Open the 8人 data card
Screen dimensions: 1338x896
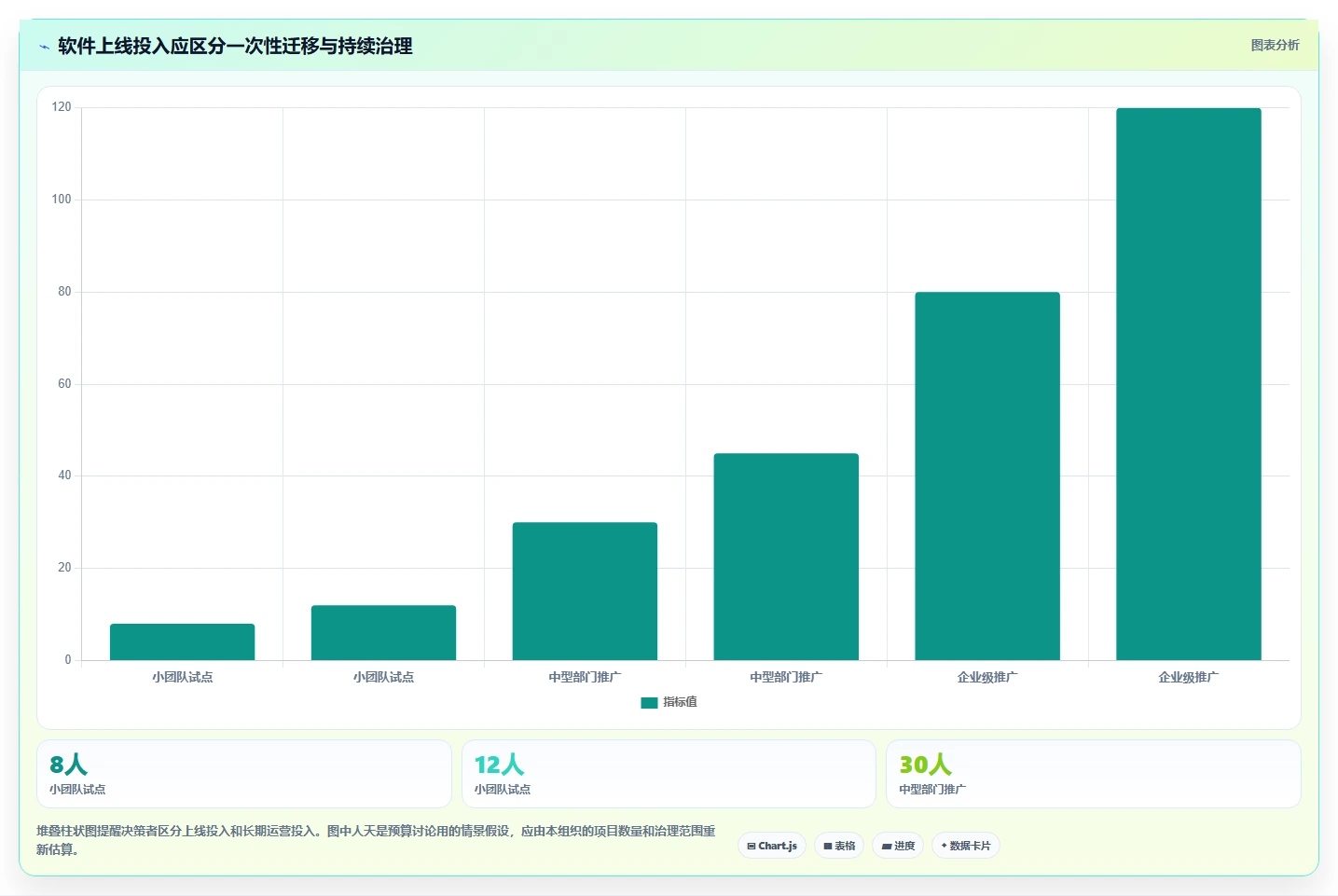[244, 774]
